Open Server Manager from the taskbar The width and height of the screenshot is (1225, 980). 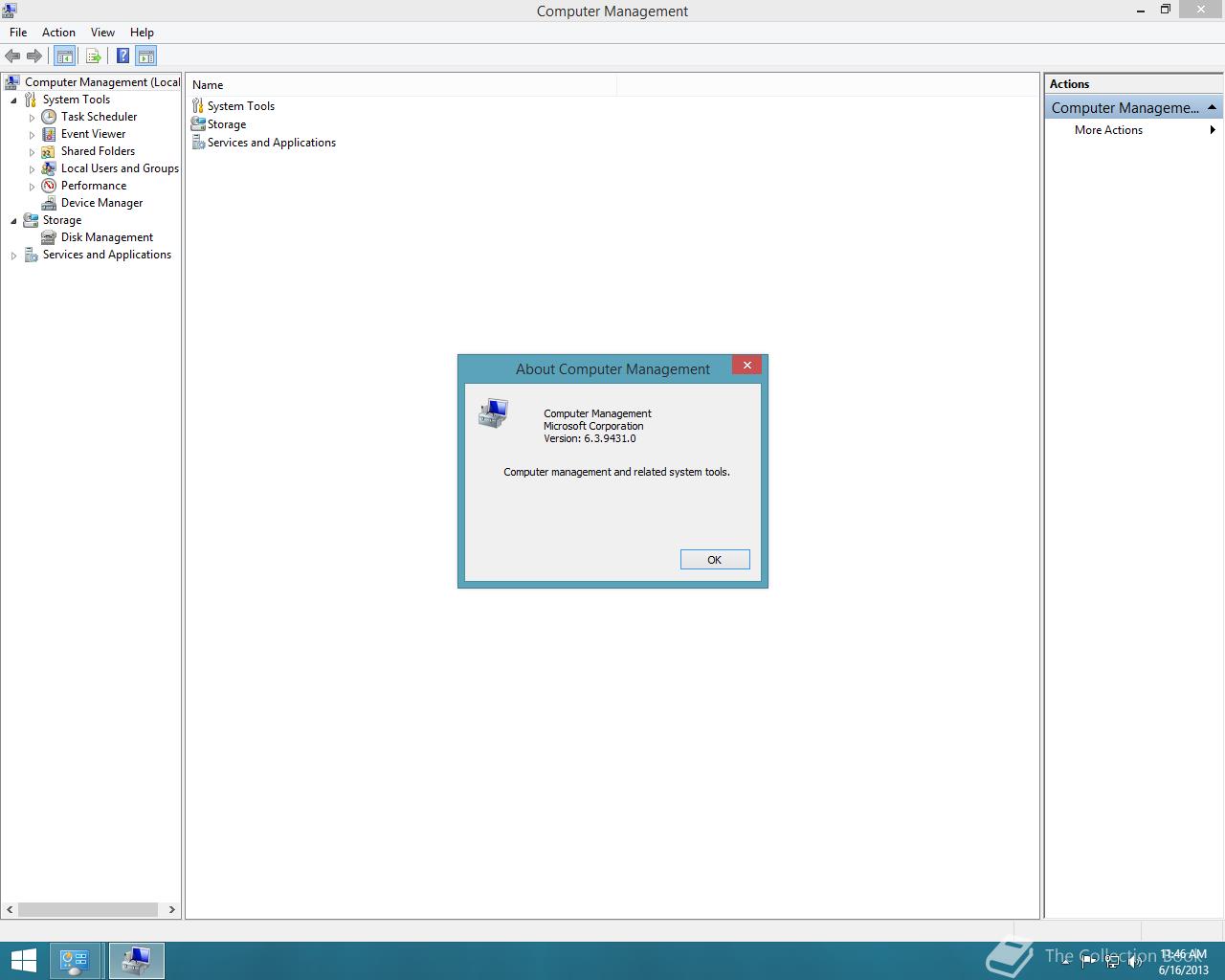pyautogui.click(x=75, y=961)
